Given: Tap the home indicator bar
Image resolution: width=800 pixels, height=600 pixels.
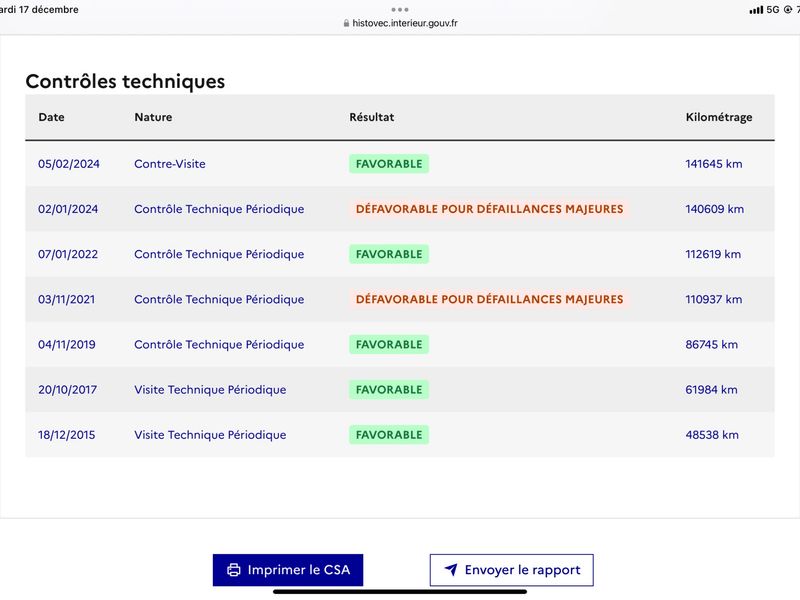Looking at the screenshot, I should click(x=400, y=592).
